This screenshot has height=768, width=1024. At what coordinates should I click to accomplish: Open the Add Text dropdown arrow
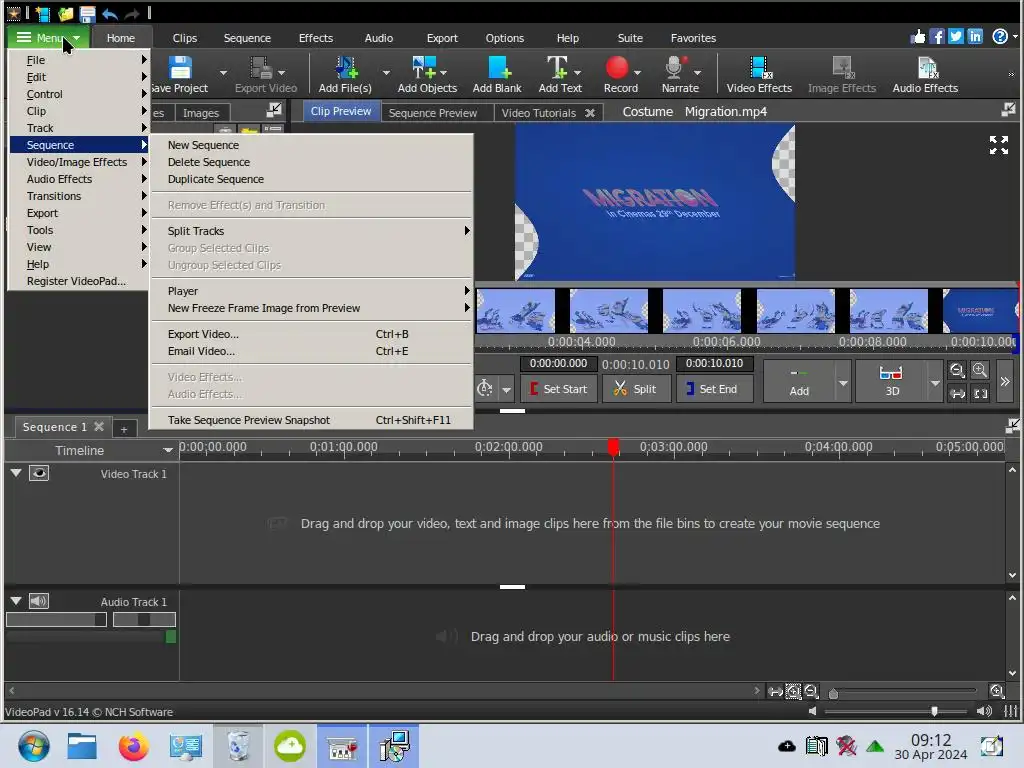tap(577, 72)
